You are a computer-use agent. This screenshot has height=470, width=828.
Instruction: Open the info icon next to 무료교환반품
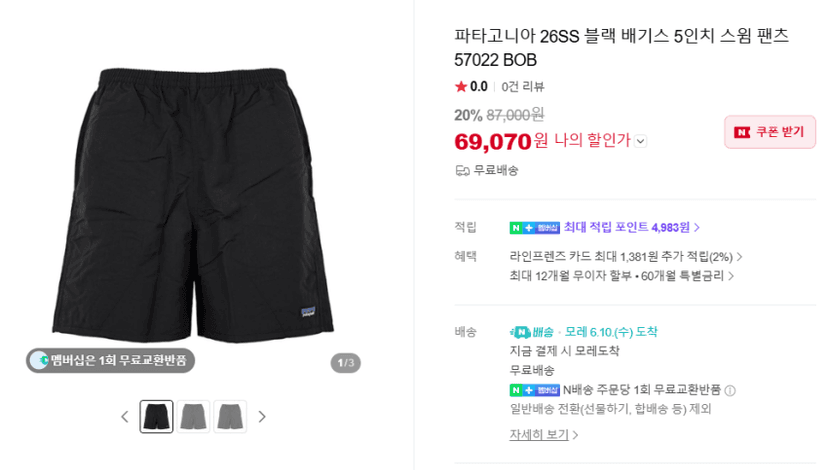(x=730, y=391)
